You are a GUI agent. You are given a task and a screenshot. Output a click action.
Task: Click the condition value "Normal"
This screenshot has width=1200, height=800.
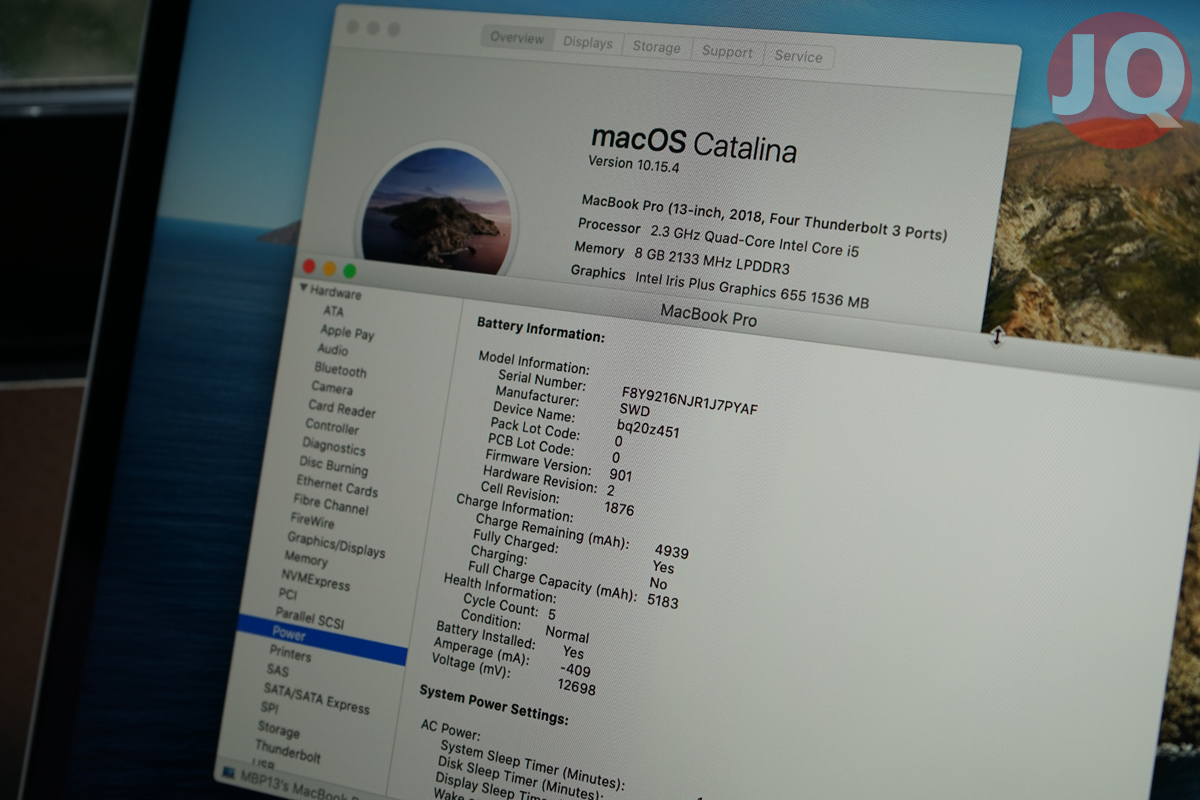[567, 634]
